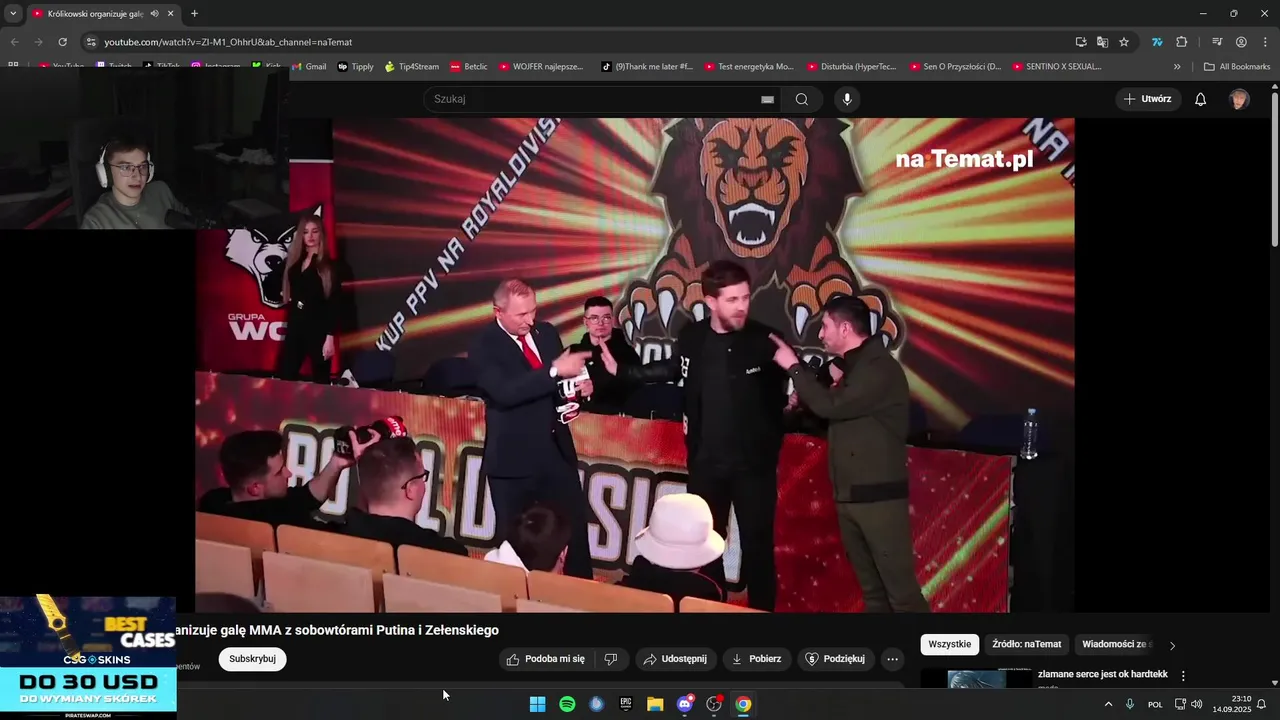
Task: Click the address bar URL
Action: [228, 42]
